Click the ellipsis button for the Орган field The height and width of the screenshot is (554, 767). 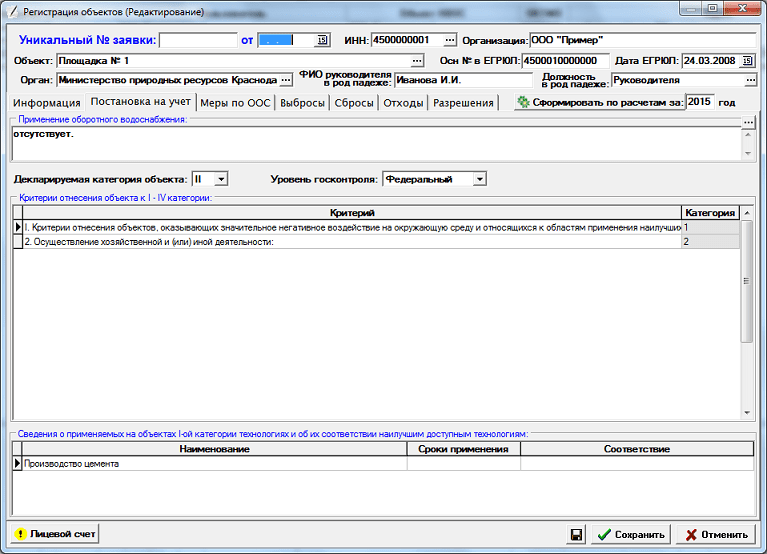click(286, 80)
